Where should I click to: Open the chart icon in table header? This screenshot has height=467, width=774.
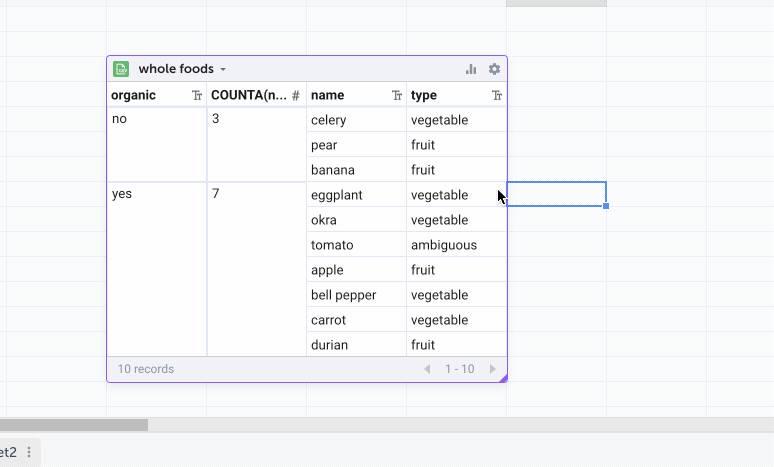[x=471, y=69]
